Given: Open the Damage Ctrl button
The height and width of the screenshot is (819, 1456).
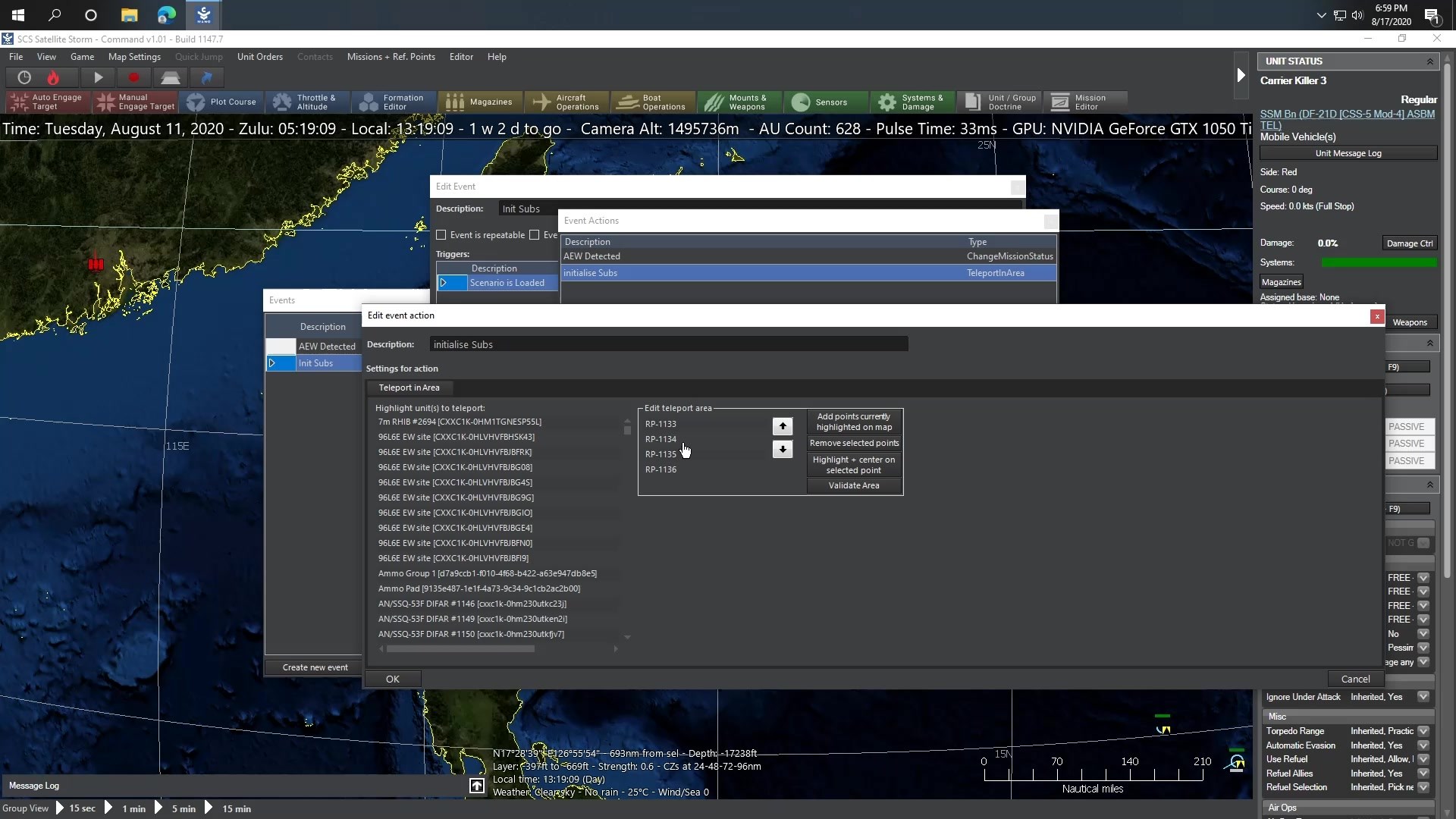Looking at the screenshot, I should 1410,243.
